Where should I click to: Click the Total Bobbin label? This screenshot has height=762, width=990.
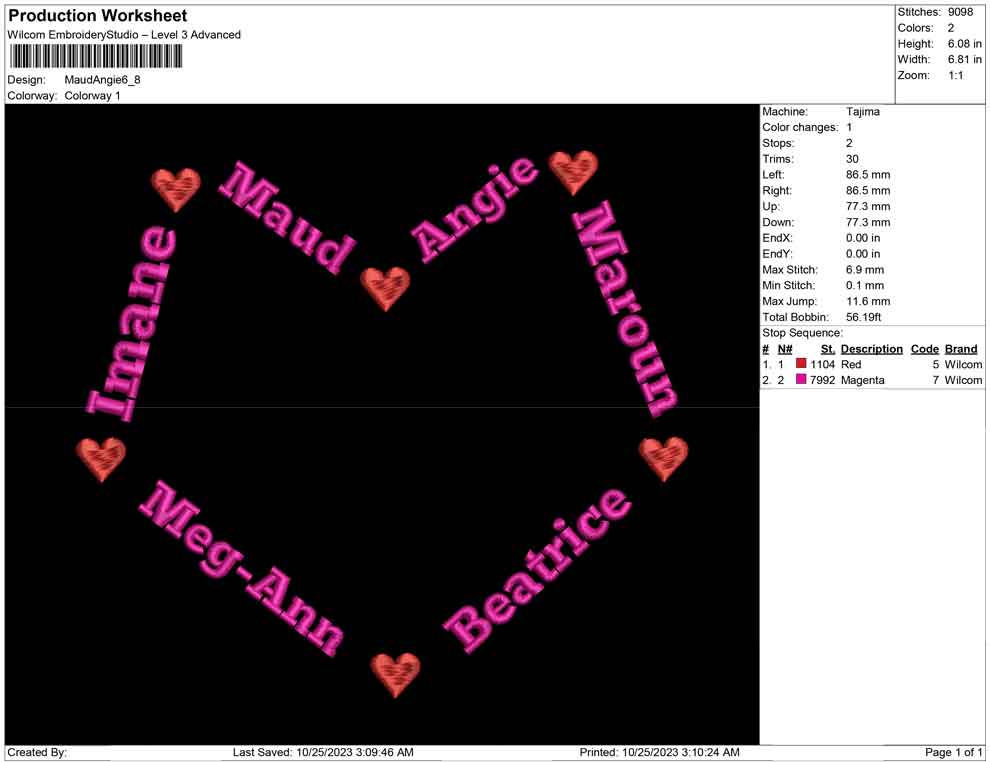coord(796,317)
